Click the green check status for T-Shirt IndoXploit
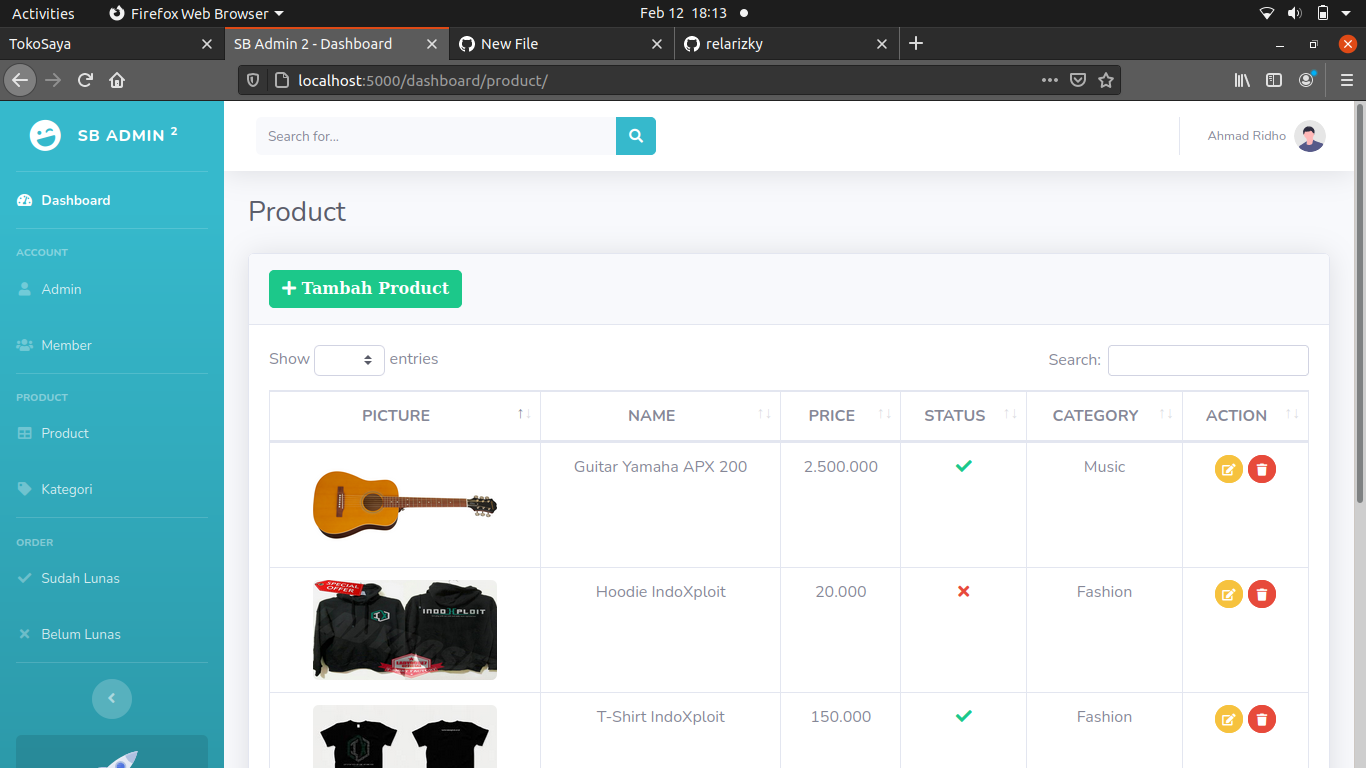The image size is (1366, 768). point(964,716)
